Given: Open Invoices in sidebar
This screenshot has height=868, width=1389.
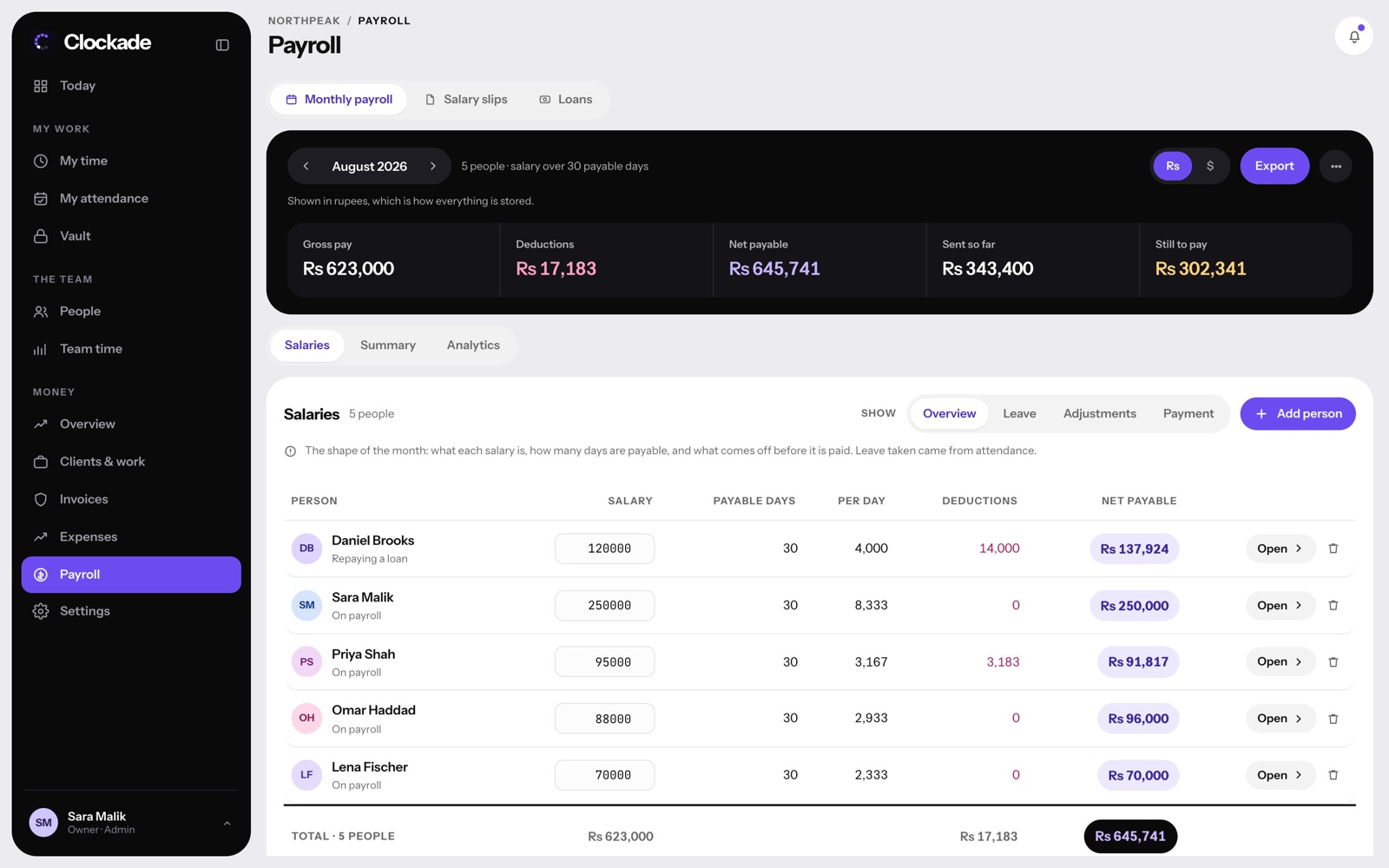Looking at the screenshot, I should [x=131, y=500].
